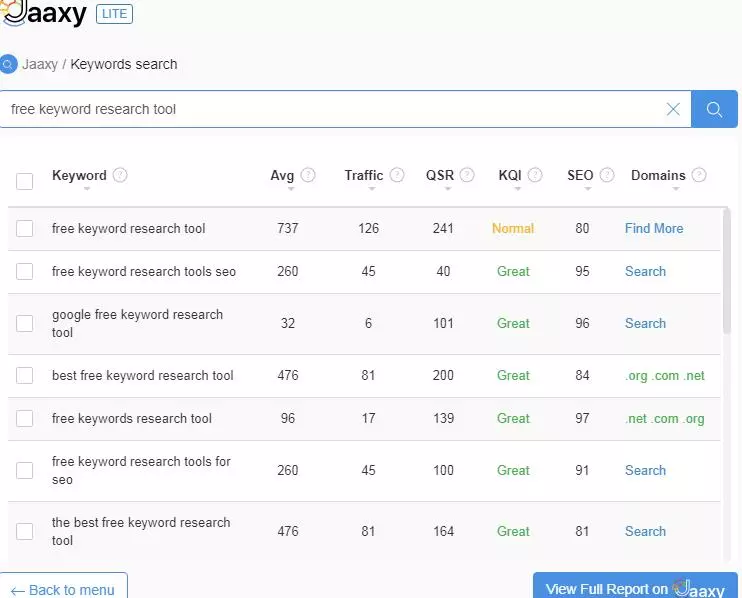This screenshot has height=598, width=742.
Task: Sort using the arrow under KQI header
Action: click(x=518, y=189)
